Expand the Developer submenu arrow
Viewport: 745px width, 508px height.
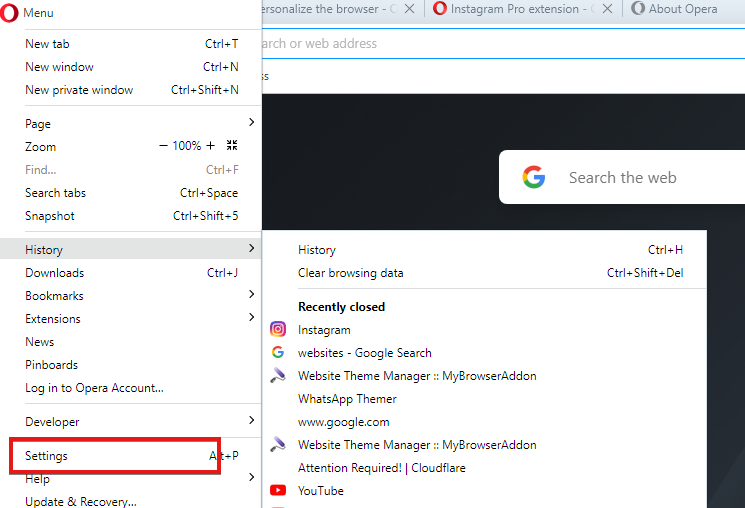[251, 421]
